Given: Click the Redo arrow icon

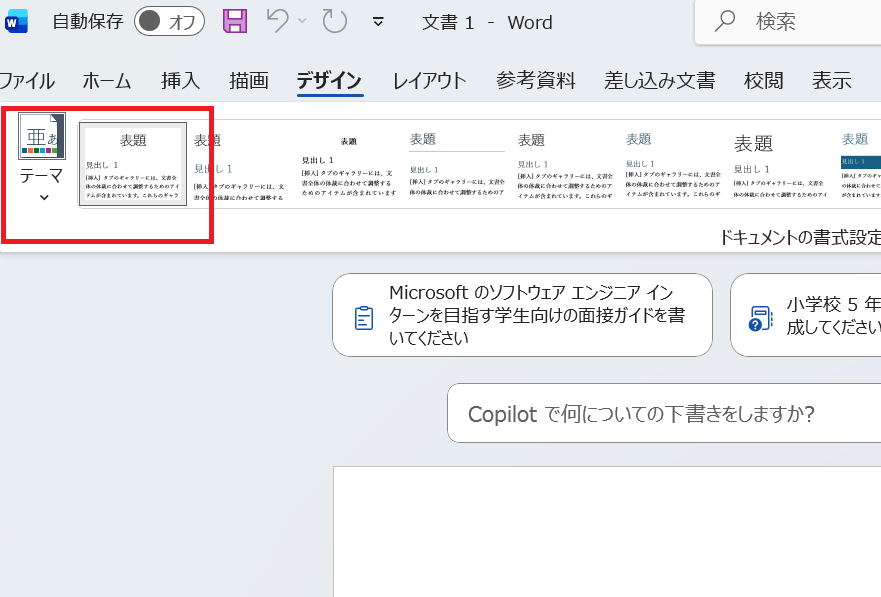Looking at the screenshot, I should [x=335, y=21].
